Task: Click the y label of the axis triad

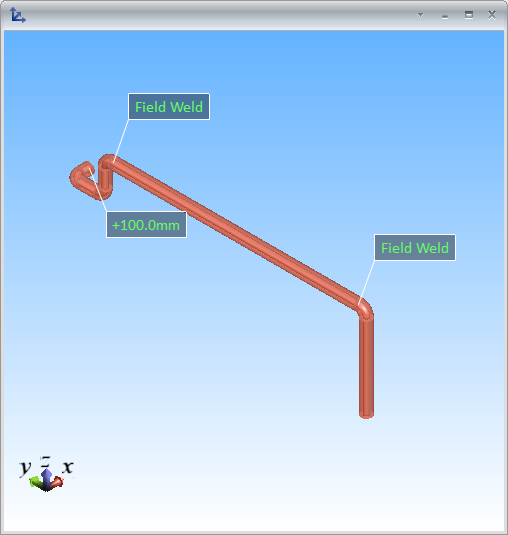Action: coord(25,467)
